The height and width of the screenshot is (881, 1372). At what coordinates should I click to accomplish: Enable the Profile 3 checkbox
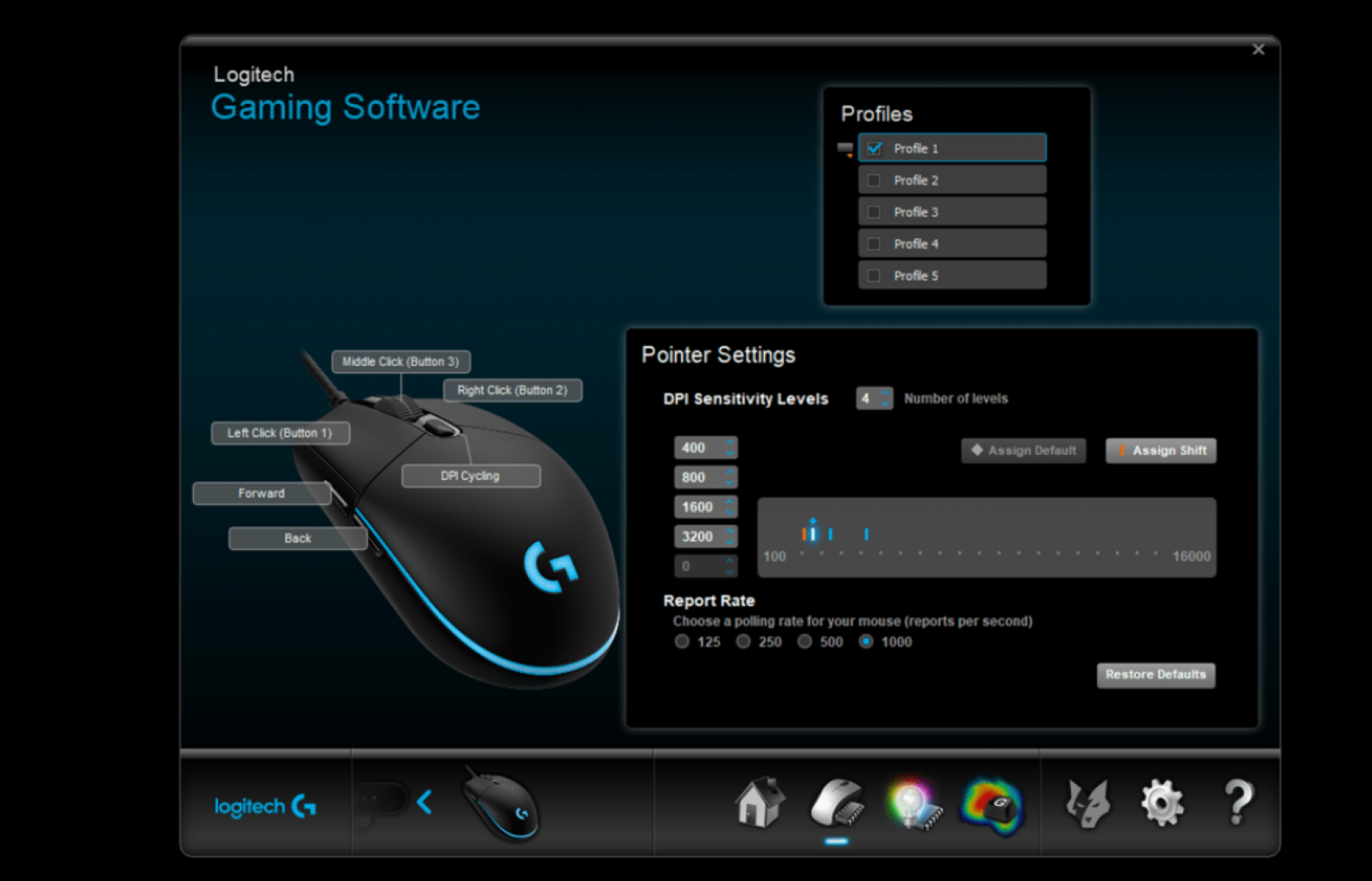pyautogui.click(x=874, y=212)
